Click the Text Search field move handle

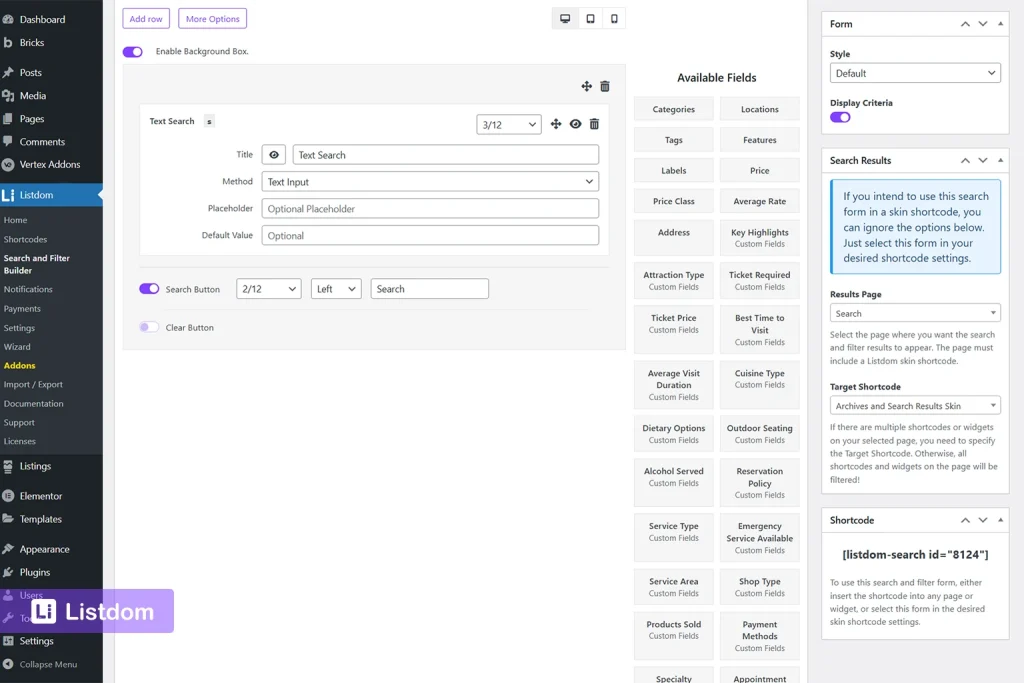click(x=556, y=123)
